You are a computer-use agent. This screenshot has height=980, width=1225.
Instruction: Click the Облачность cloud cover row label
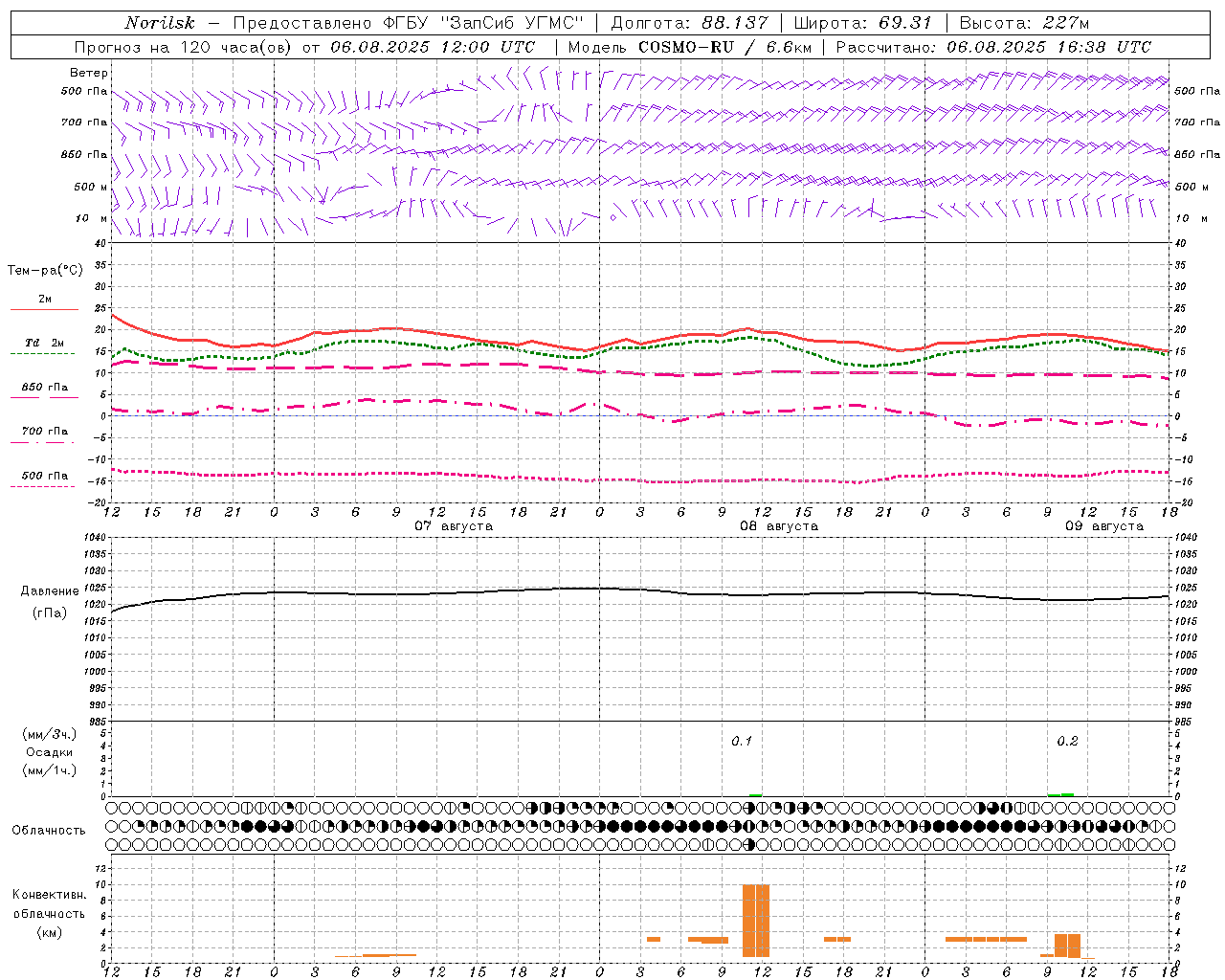pos(49,831)
